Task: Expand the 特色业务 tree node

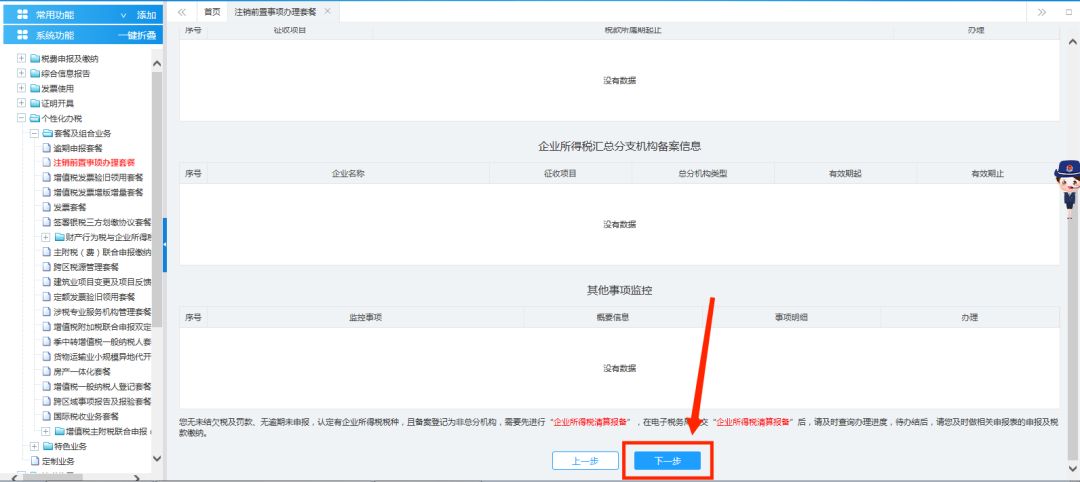Action: pos(34,446)
